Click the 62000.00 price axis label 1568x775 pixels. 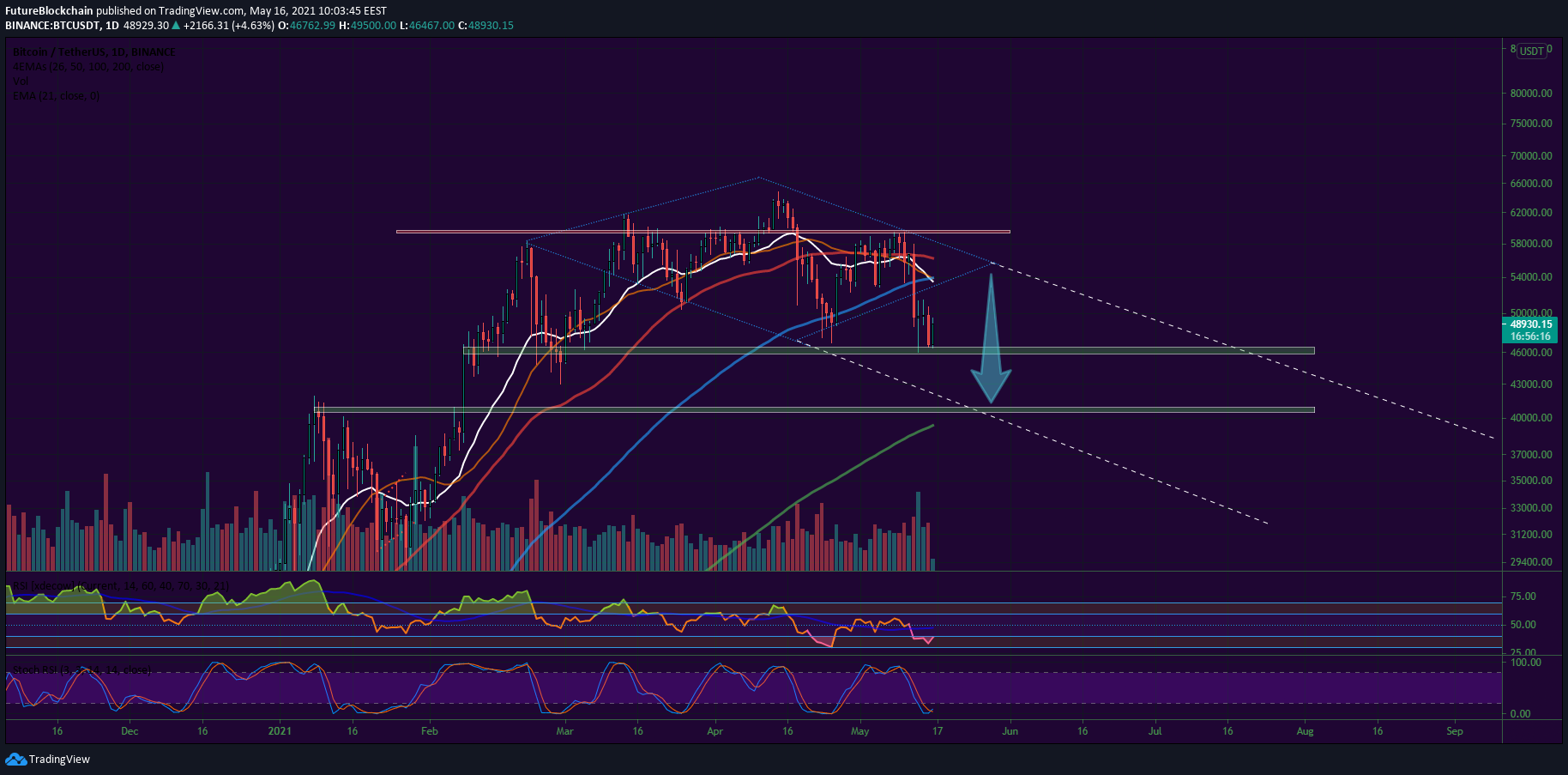coord(1531,213)
